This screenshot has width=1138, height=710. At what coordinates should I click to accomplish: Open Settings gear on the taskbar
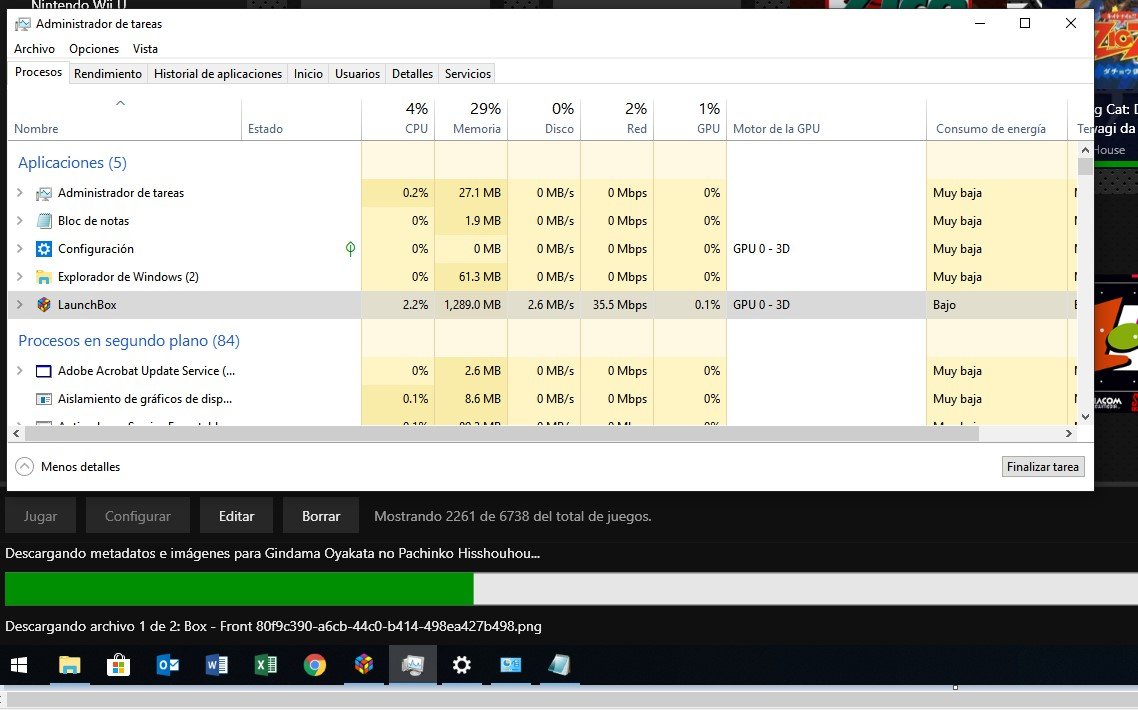[x=462, y=665]
